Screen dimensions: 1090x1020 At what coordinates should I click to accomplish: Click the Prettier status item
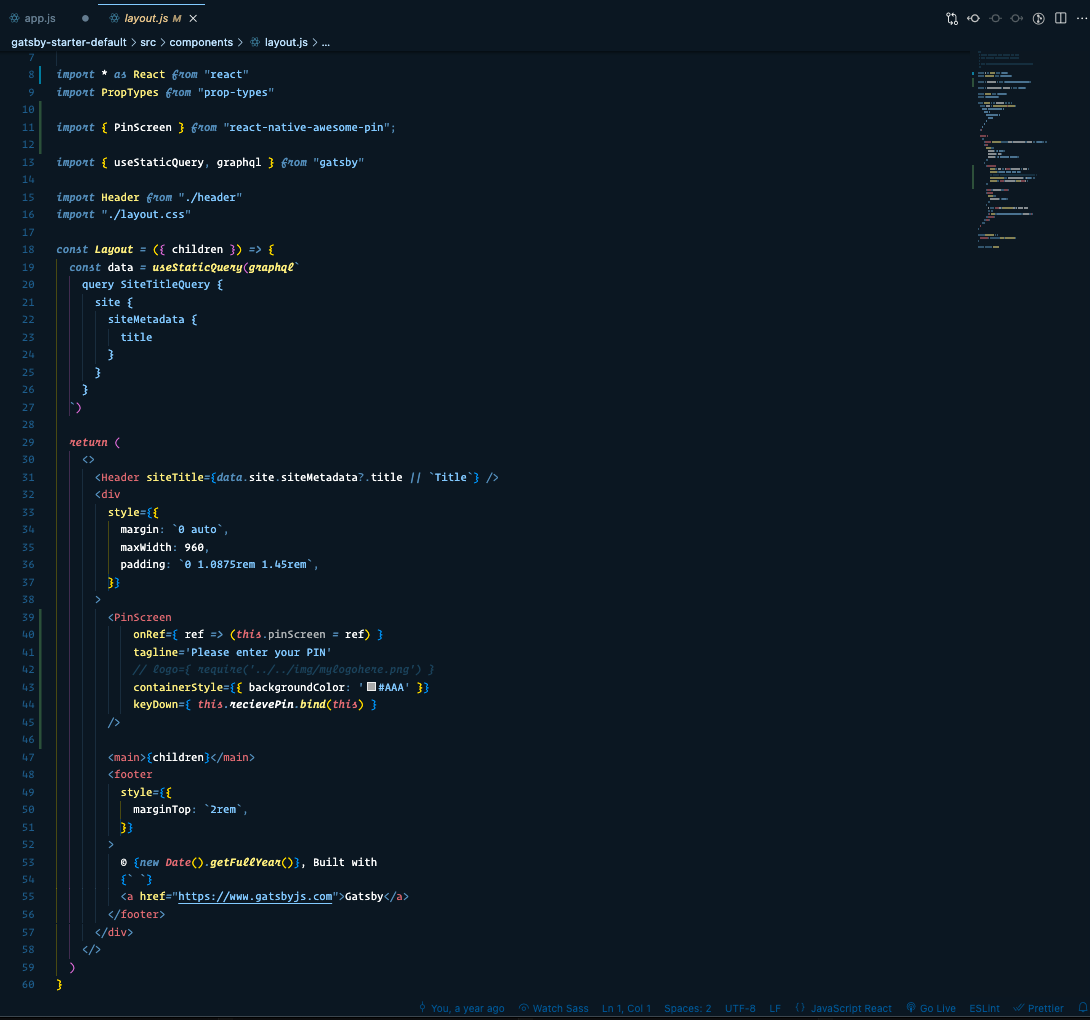pos(1039,1008)
